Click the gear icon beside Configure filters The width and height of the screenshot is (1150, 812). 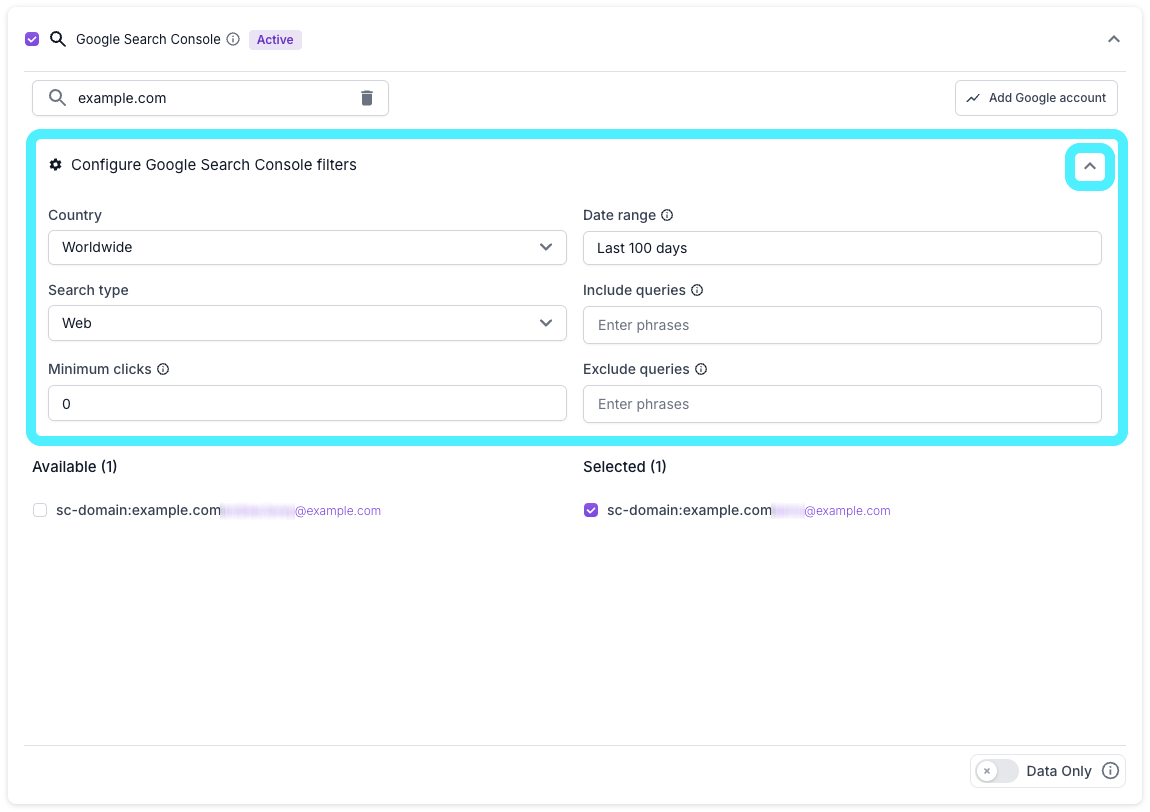coord(56,164)
